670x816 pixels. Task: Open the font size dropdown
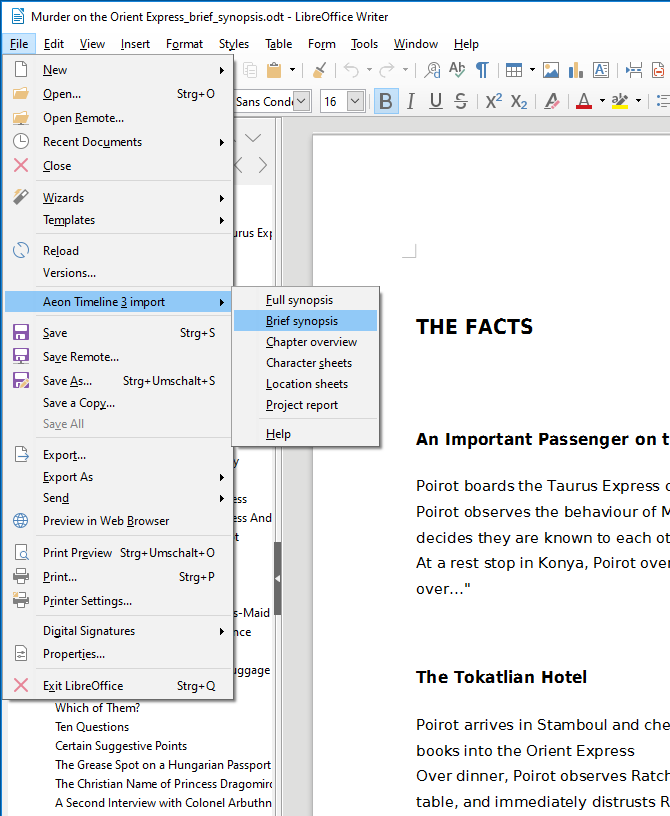tap(356, 101)
